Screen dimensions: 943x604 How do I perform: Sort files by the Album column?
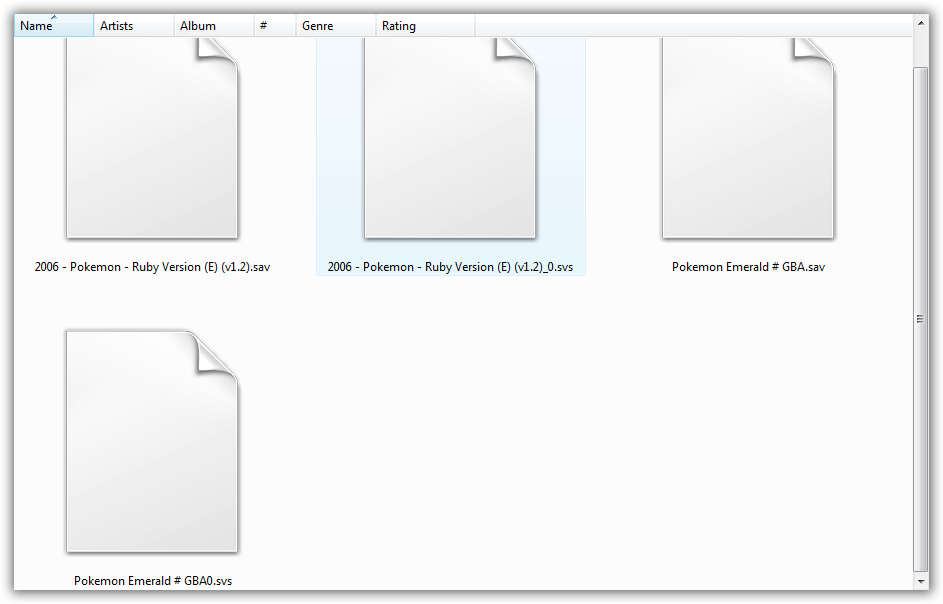tap(213, 26)
